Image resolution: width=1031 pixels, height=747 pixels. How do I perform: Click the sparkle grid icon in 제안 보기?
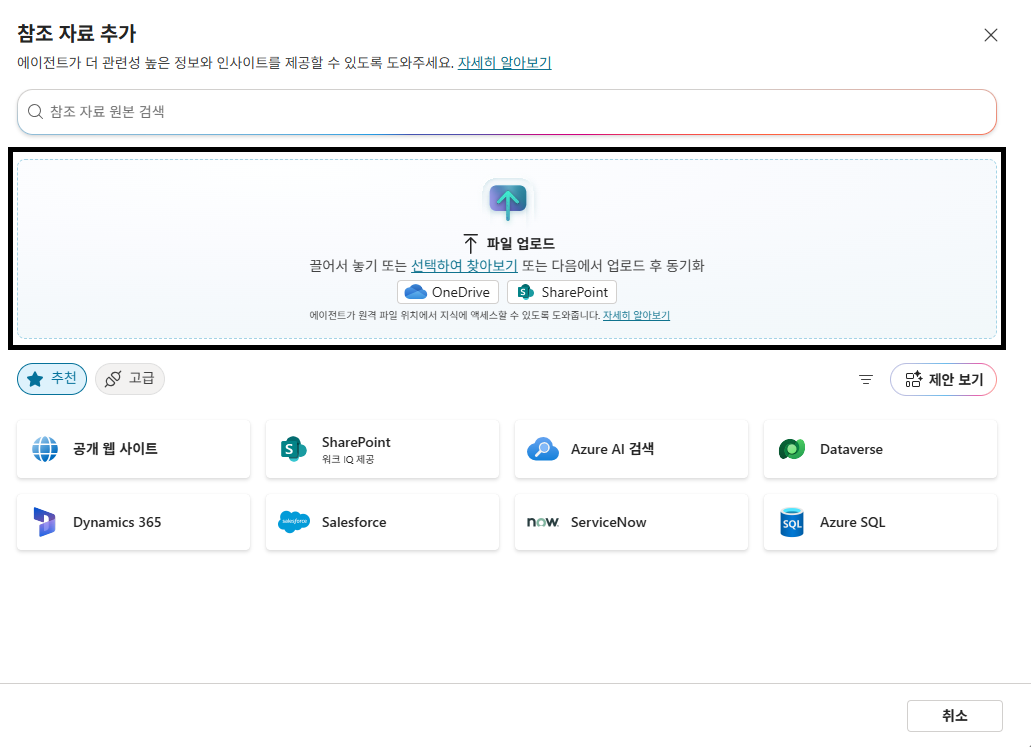913,379
